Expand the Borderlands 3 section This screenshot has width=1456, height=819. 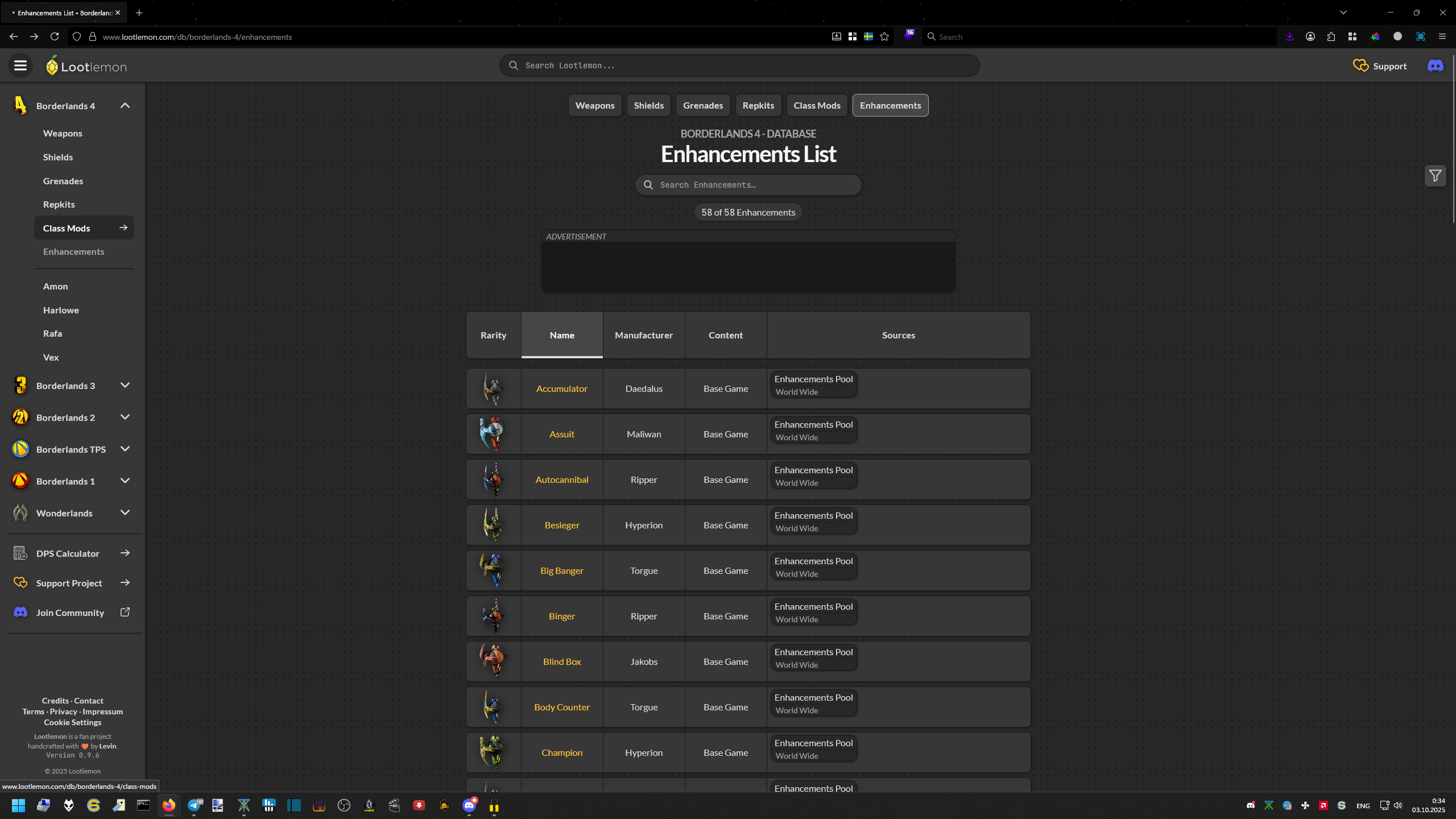[125, 386]
